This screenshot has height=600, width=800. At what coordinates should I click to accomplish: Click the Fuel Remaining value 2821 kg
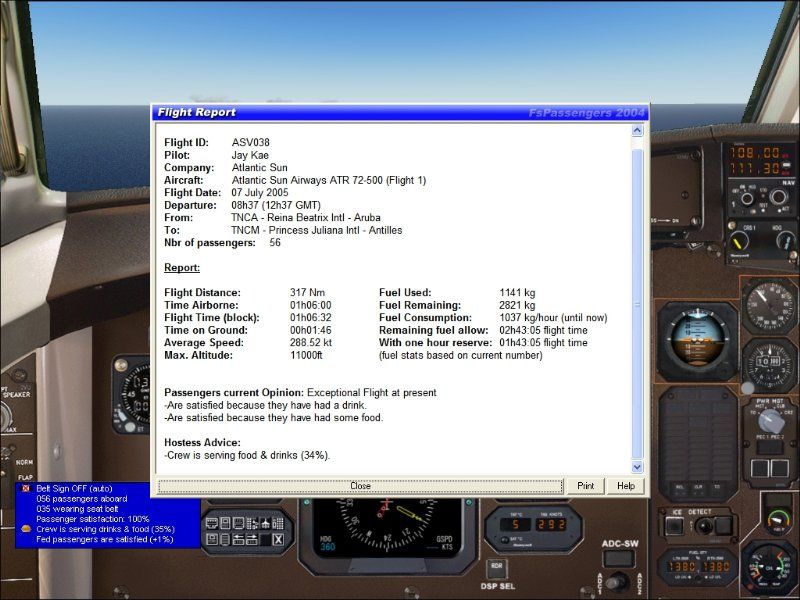pyautogui.click(x=517, y=305)
